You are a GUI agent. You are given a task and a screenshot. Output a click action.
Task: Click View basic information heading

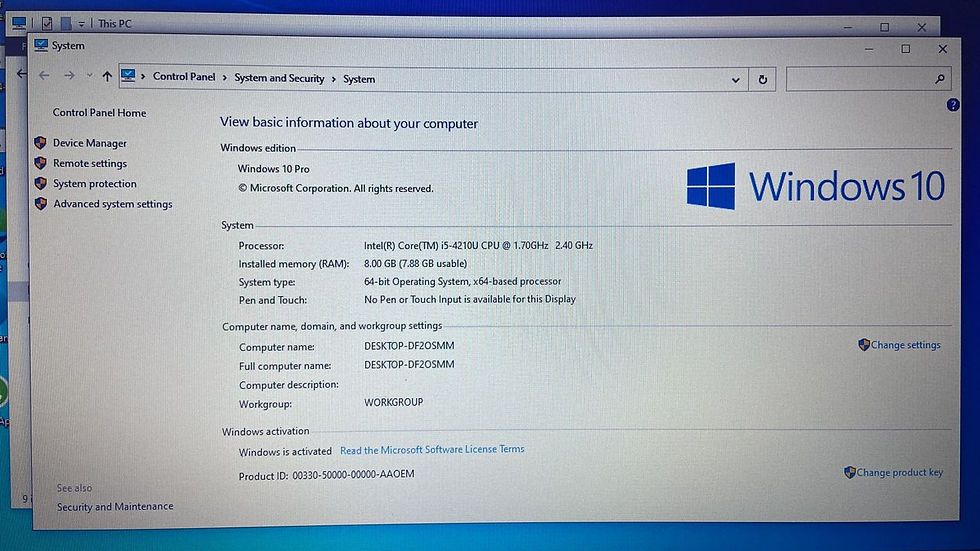(349, 123)
